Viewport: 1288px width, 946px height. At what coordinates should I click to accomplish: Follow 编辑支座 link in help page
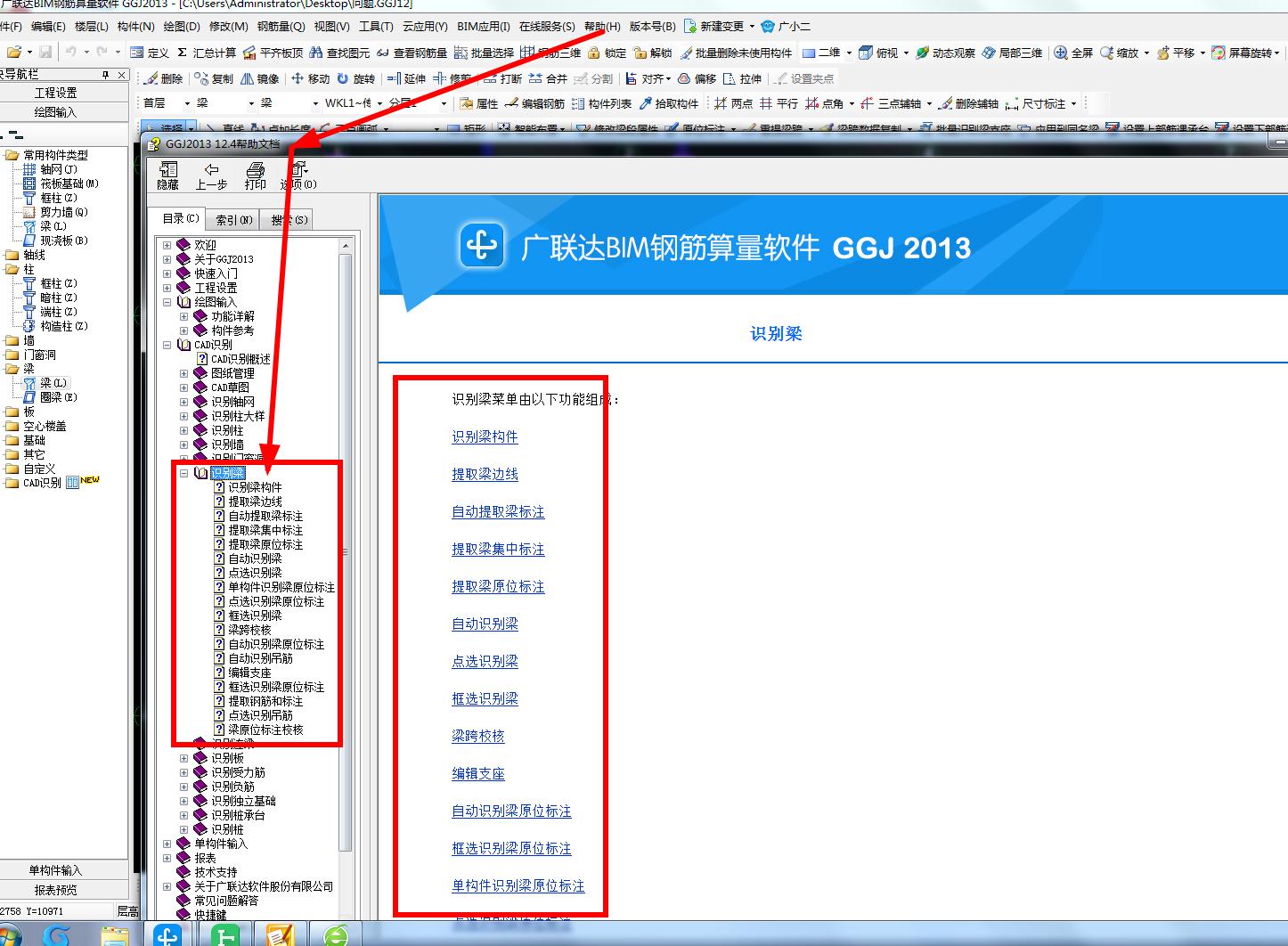coord(478,773)
